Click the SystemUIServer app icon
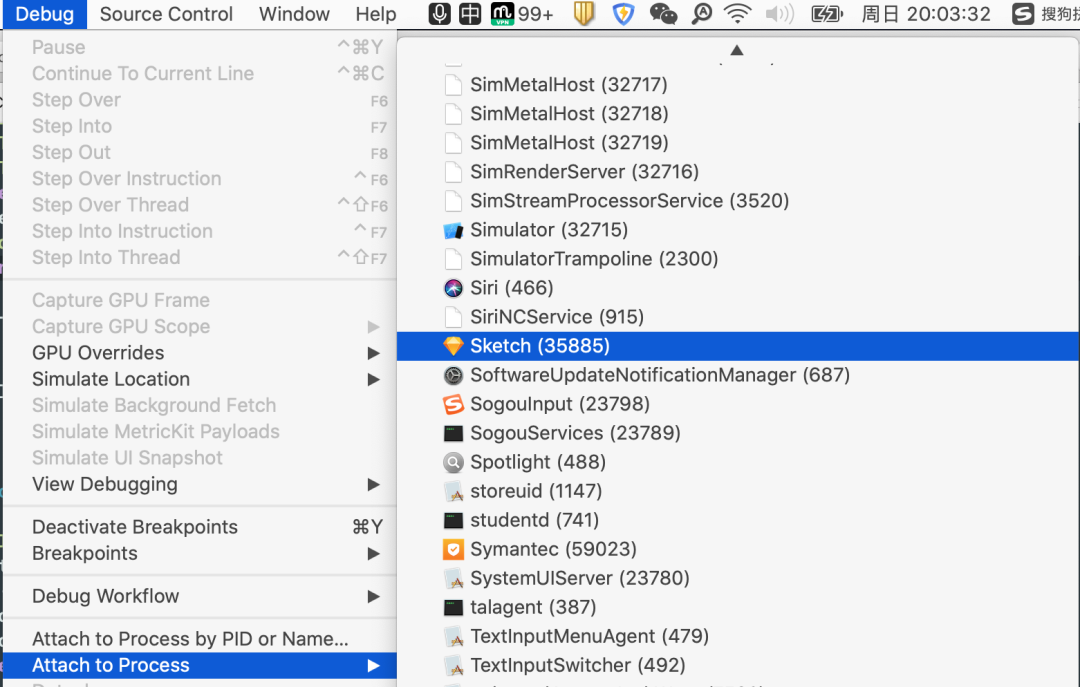The width and height of the screenshot is (1080, 687). 453,579
